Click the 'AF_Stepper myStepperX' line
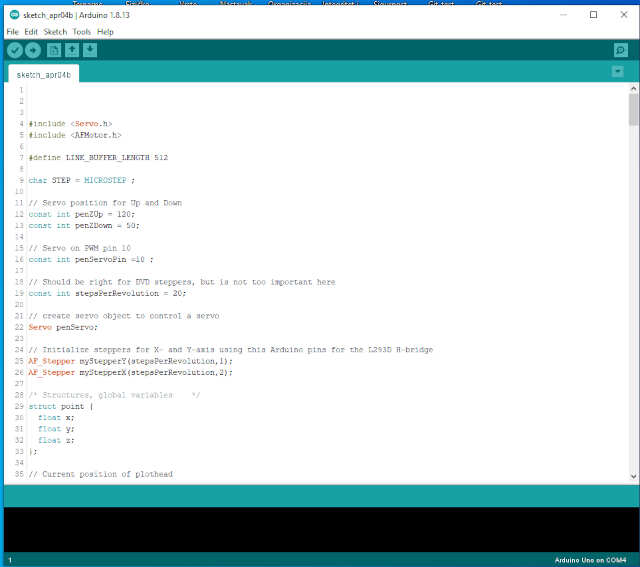Viewport: 640px width, 567px height. pos(130,373)
